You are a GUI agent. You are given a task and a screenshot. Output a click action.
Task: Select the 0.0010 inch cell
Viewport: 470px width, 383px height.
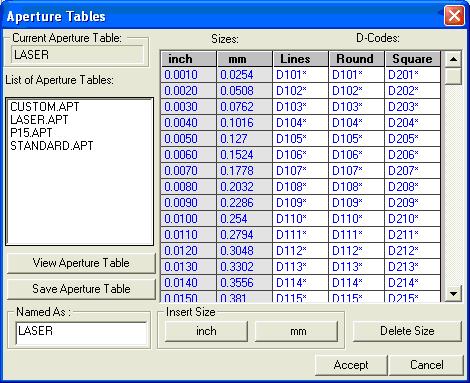(x=189, y=75)
